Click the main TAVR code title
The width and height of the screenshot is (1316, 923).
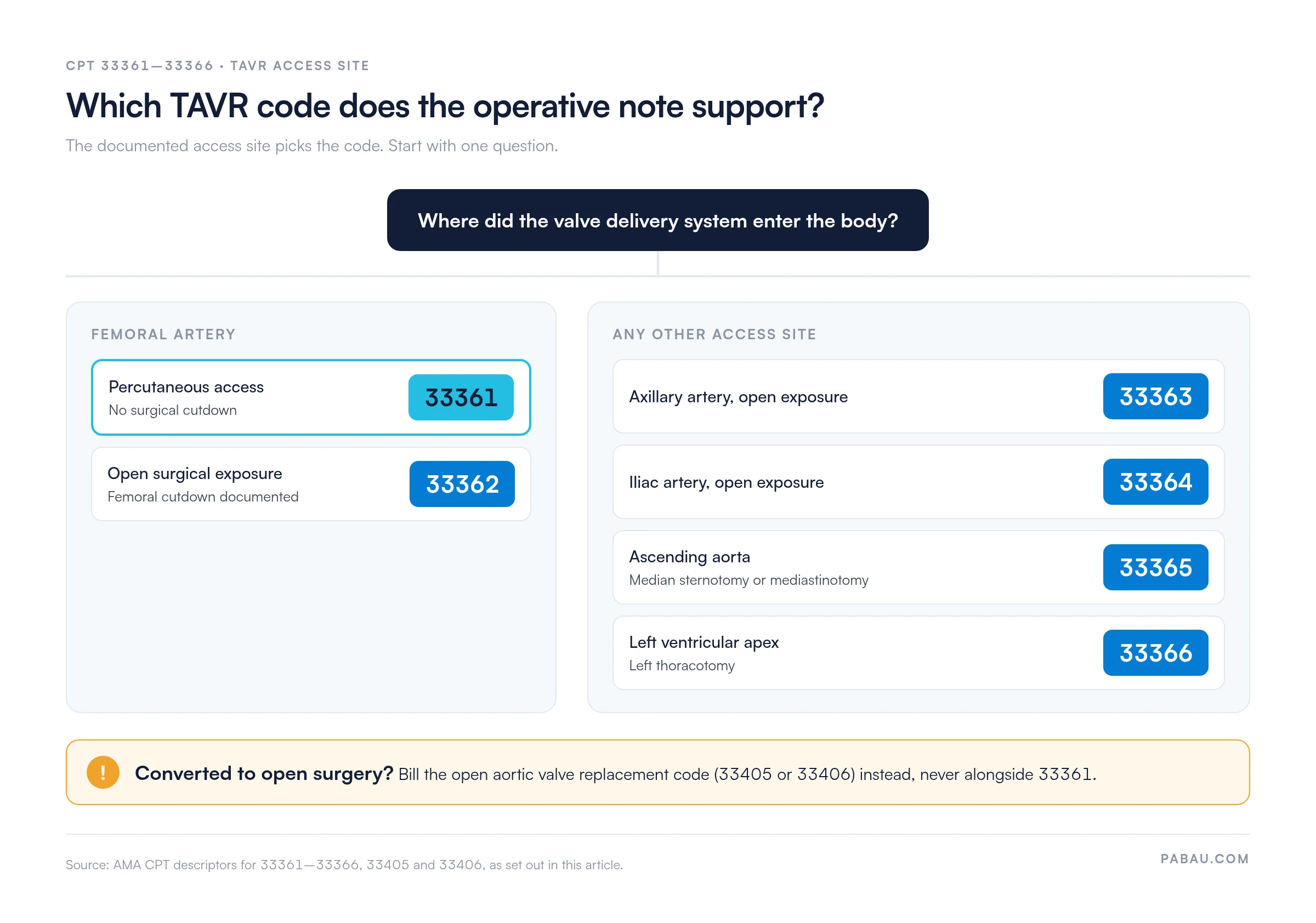(x=445, y=106)
